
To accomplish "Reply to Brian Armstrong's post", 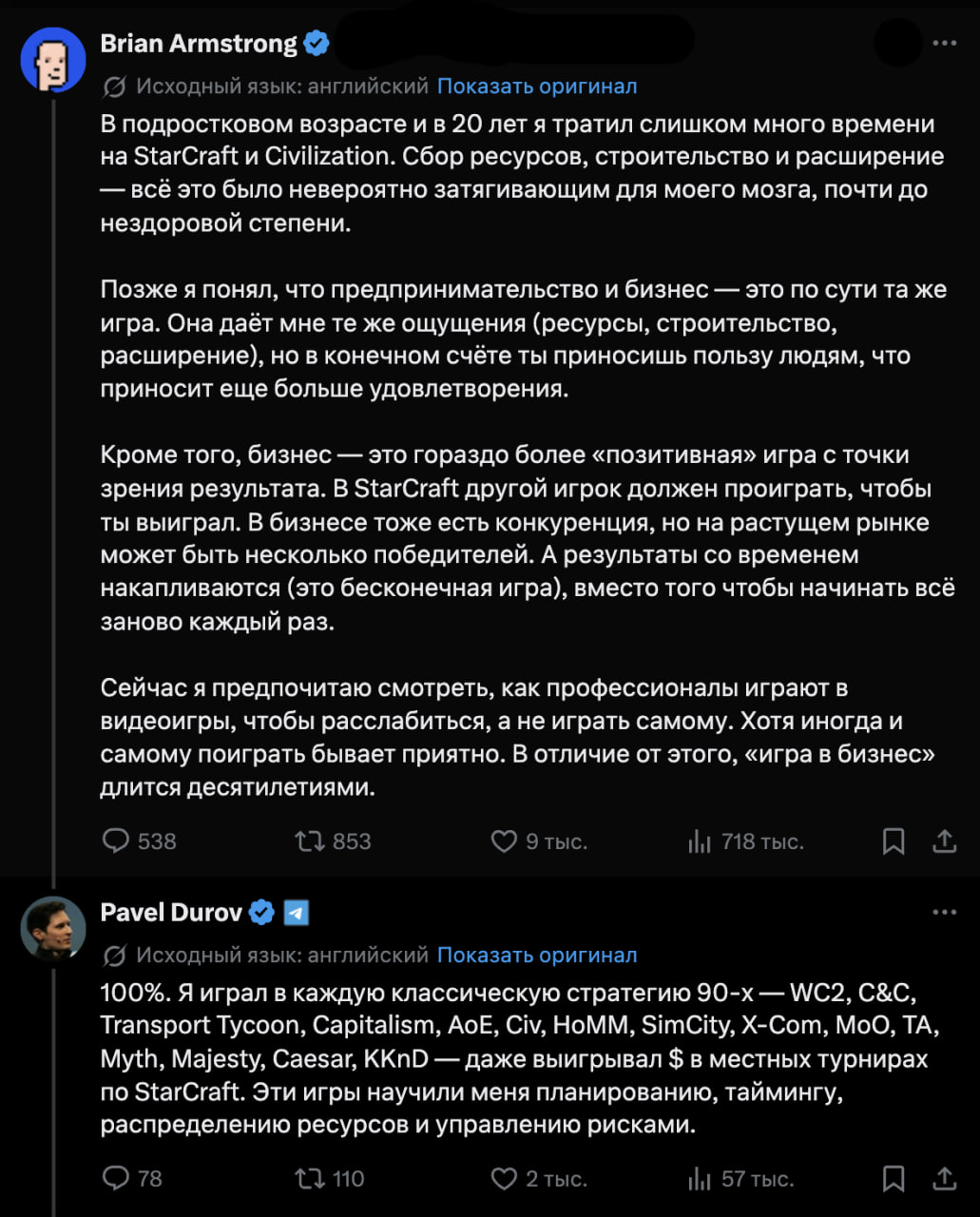I will coord(116,841).
